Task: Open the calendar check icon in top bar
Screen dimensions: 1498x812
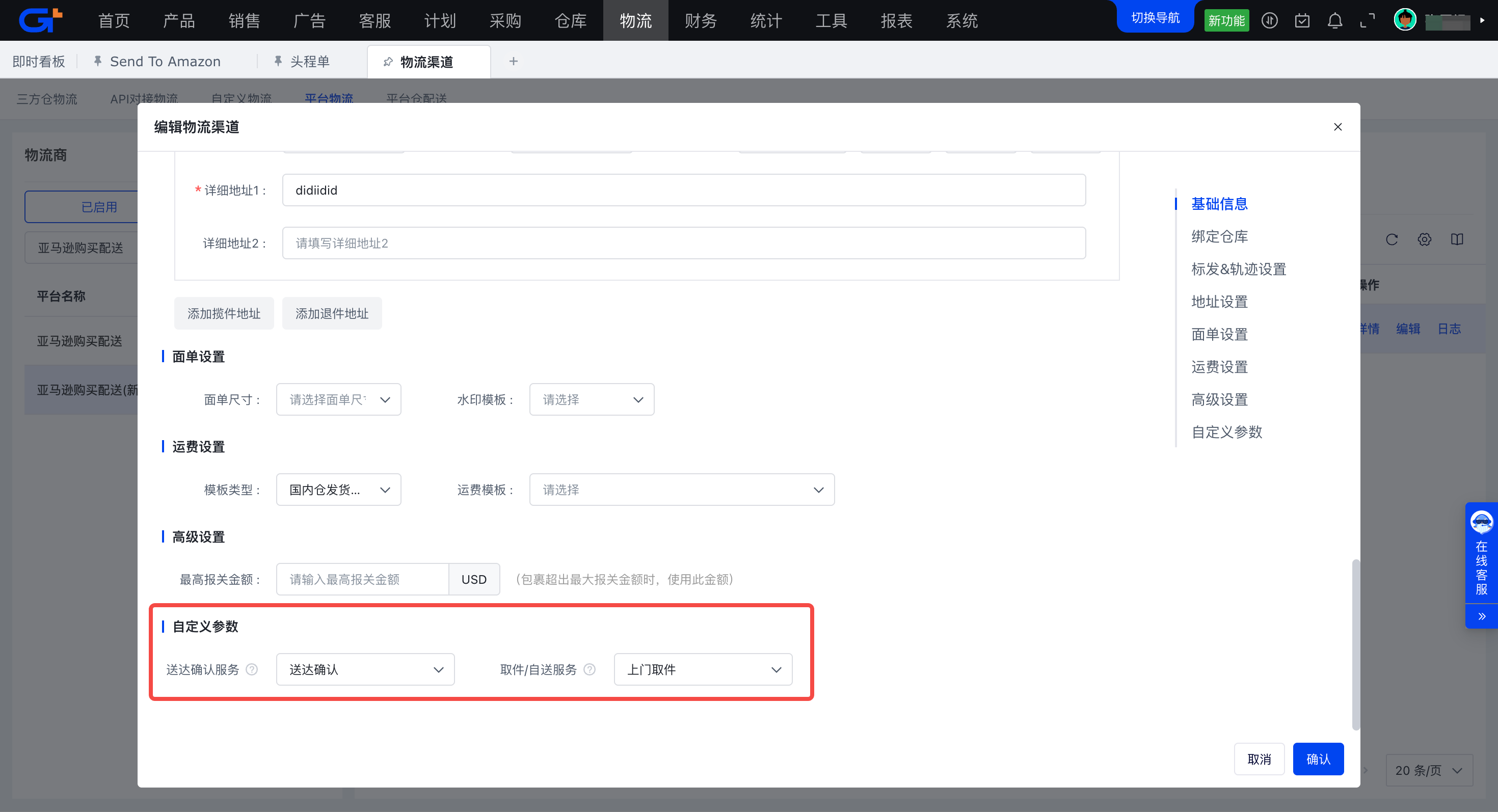Action: pos(1302,21)
